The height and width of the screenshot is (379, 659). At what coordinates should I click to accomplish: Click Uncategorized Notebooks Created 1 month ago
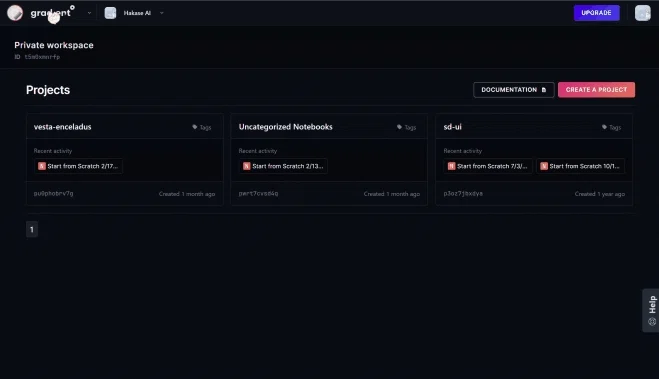pyautogui.click(x=392, y=194)
